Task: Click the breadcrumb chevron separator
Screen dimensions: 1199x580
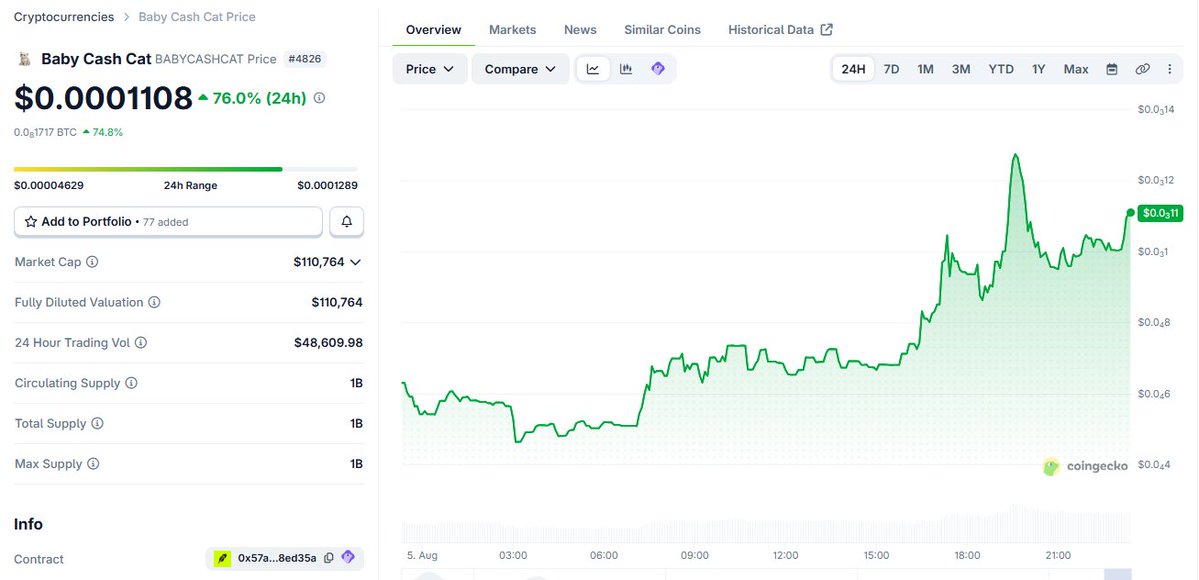Action: point(126,17)
